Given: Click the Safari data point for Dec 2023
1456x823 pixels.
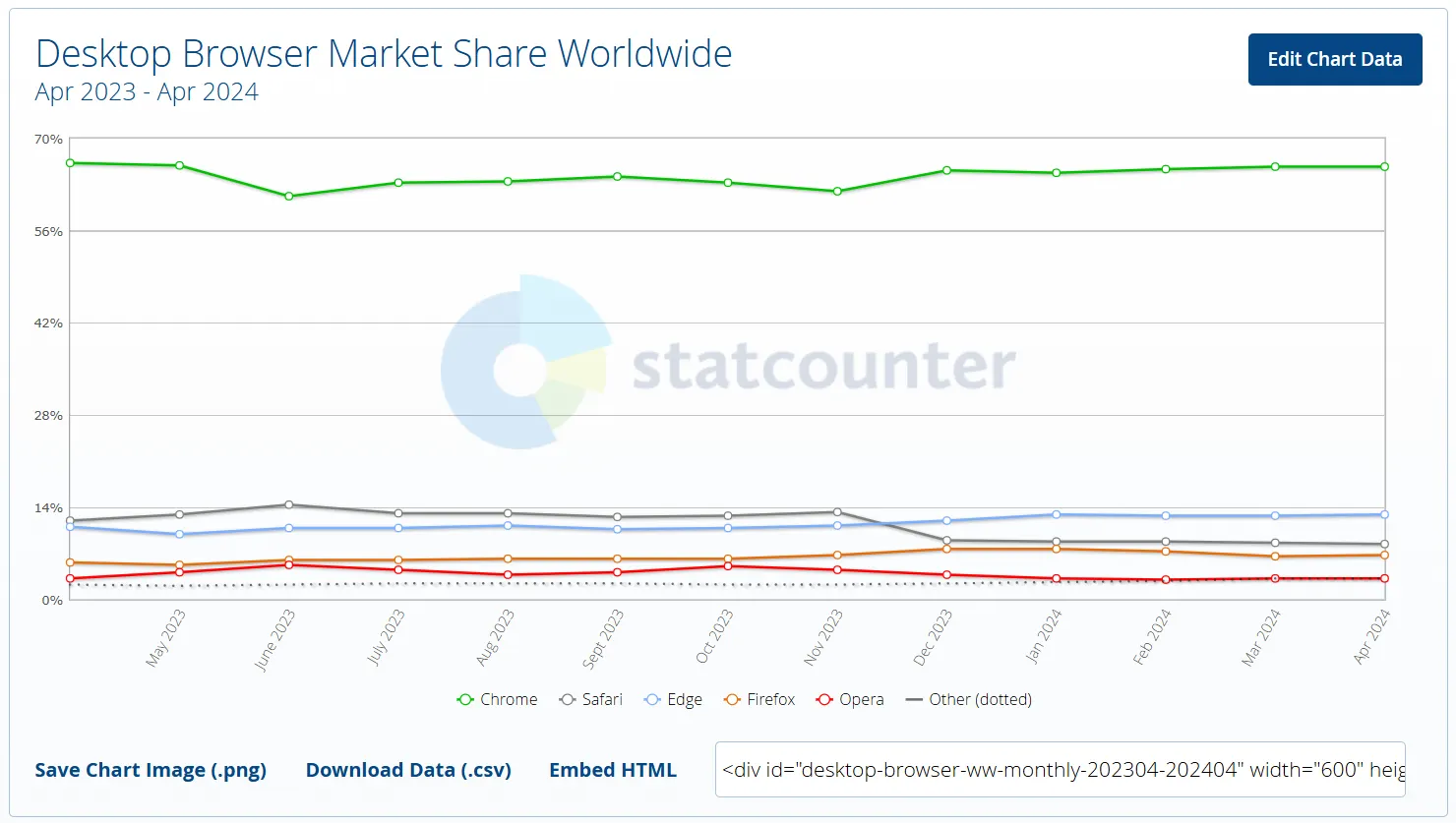Looking at the screenshot, I should tap(946, 541).
